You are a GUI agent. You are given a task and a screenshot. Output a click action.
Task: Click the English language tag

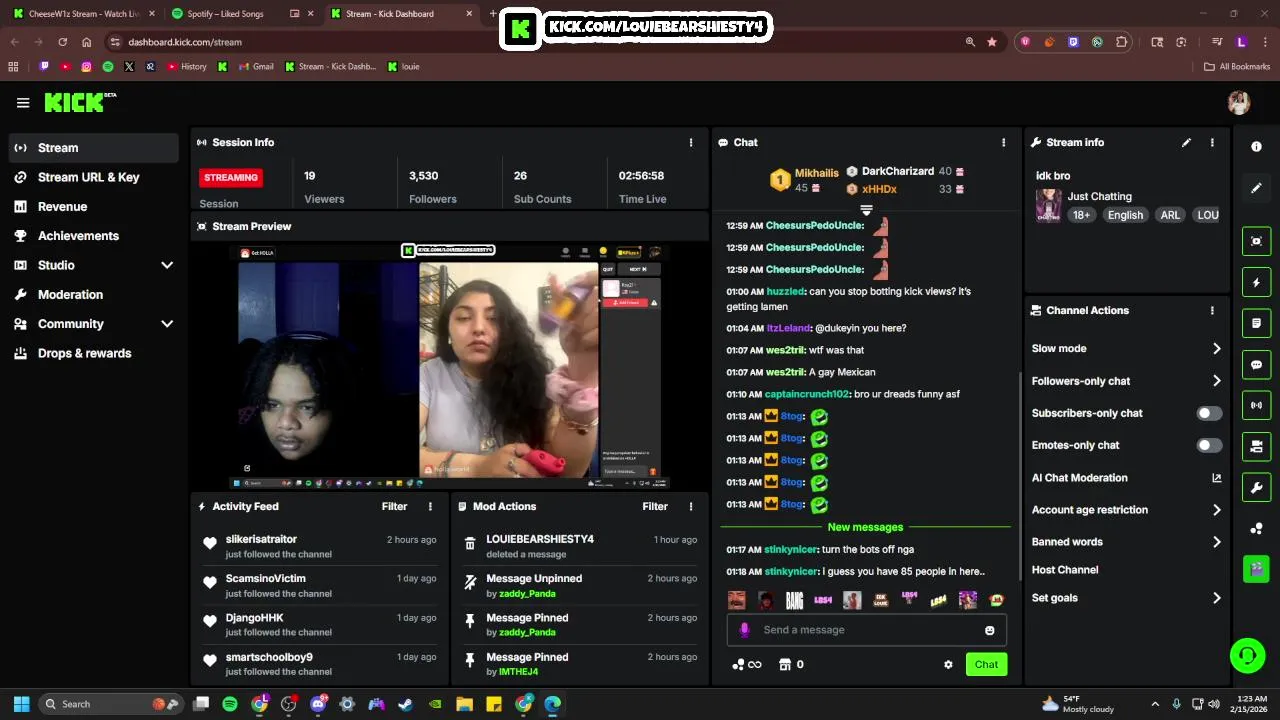pyautogui.click(x=1125, y=215)
